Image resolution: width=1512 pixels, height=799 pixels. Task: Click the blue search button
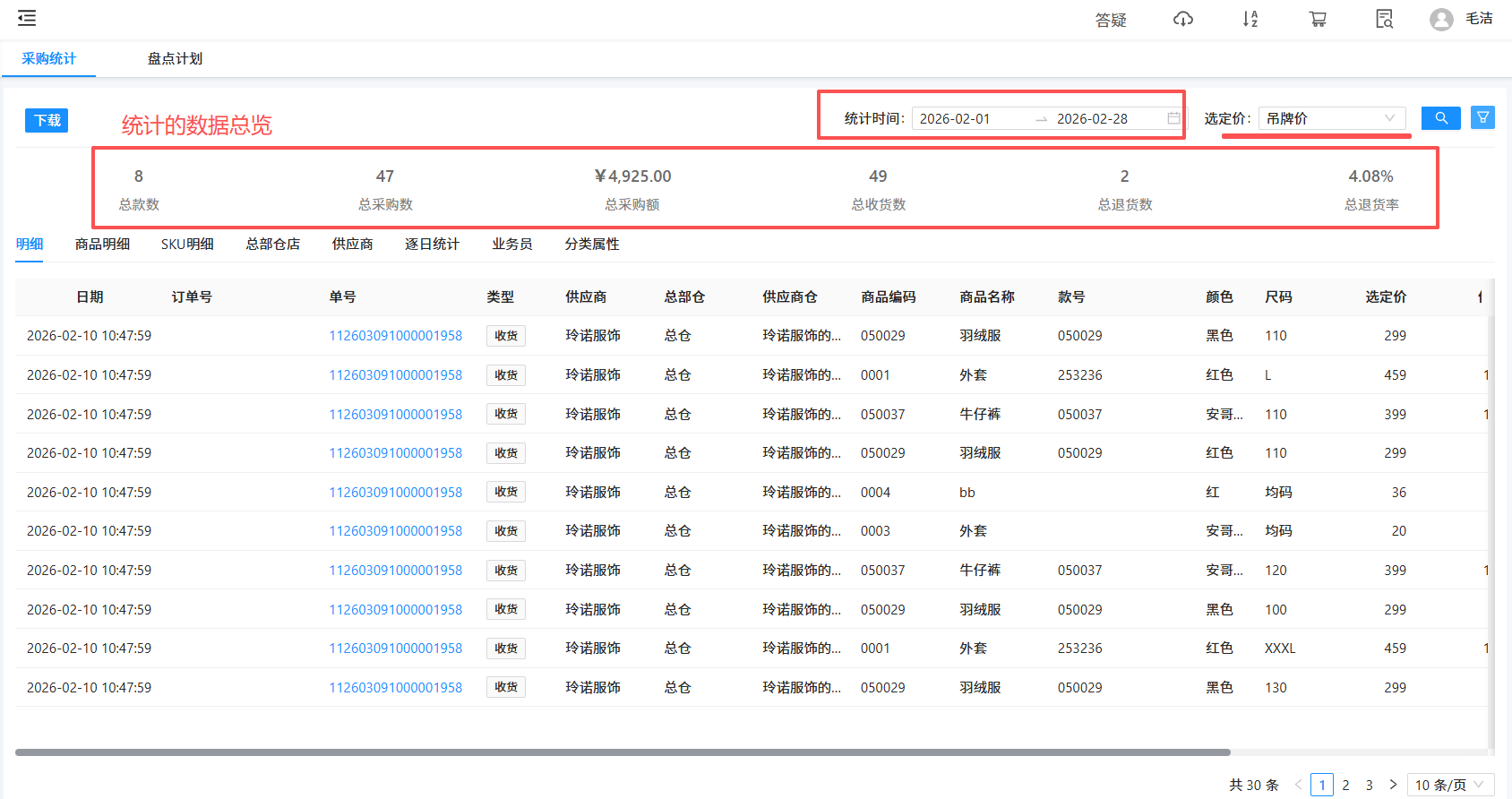tap(1441, 118)
